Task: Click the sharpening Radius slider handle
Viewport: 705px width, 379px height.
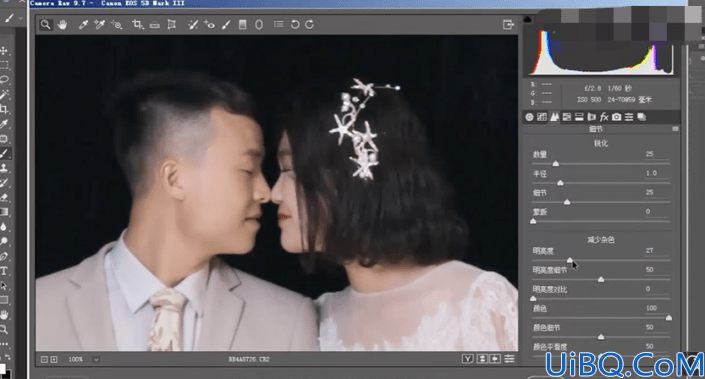Action: click(x=560, y=183)
